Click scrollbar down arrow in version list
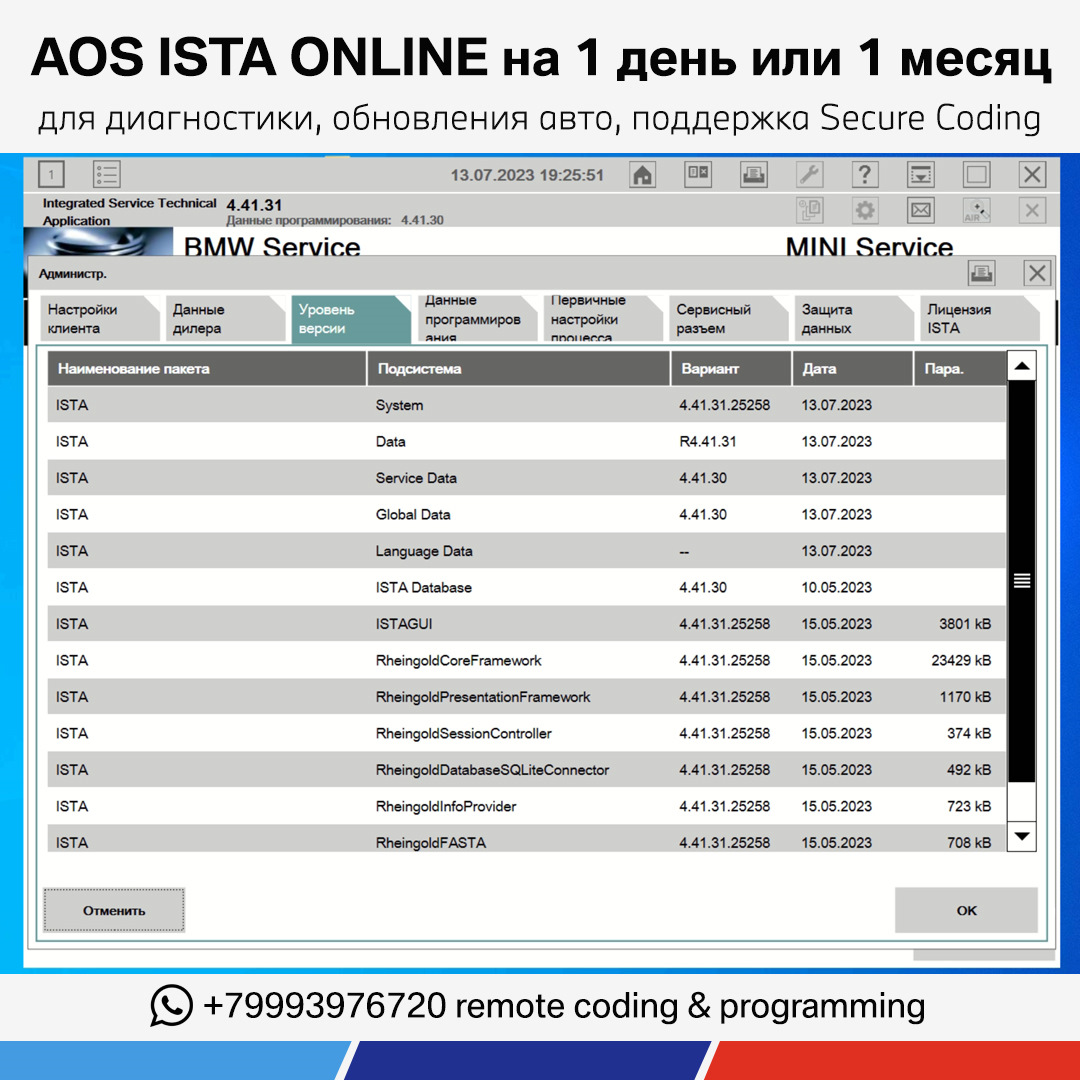Screen dimensions: 1080x1080 1021,837
